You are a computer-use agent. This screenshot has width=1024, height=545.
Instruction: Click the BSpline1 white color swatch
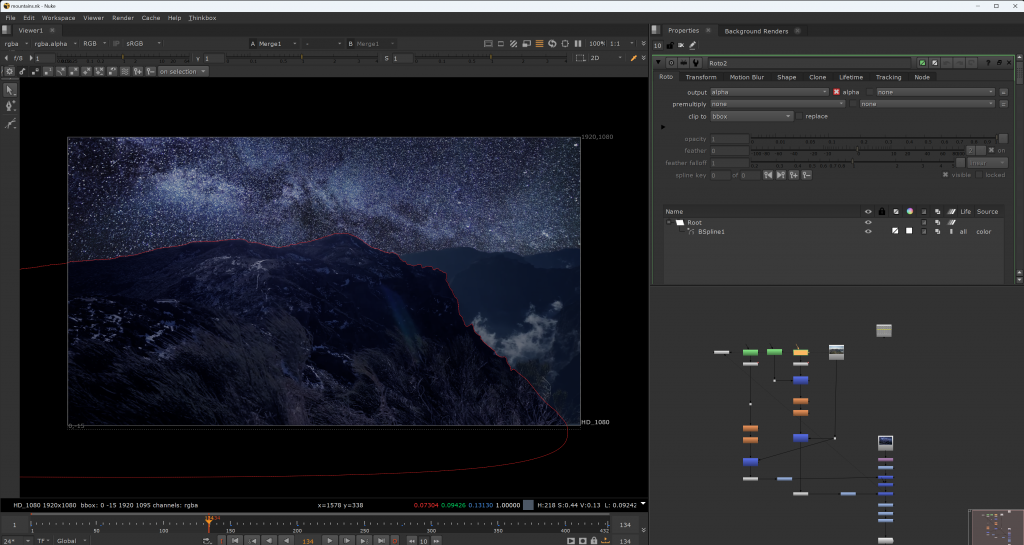[910, 231]
